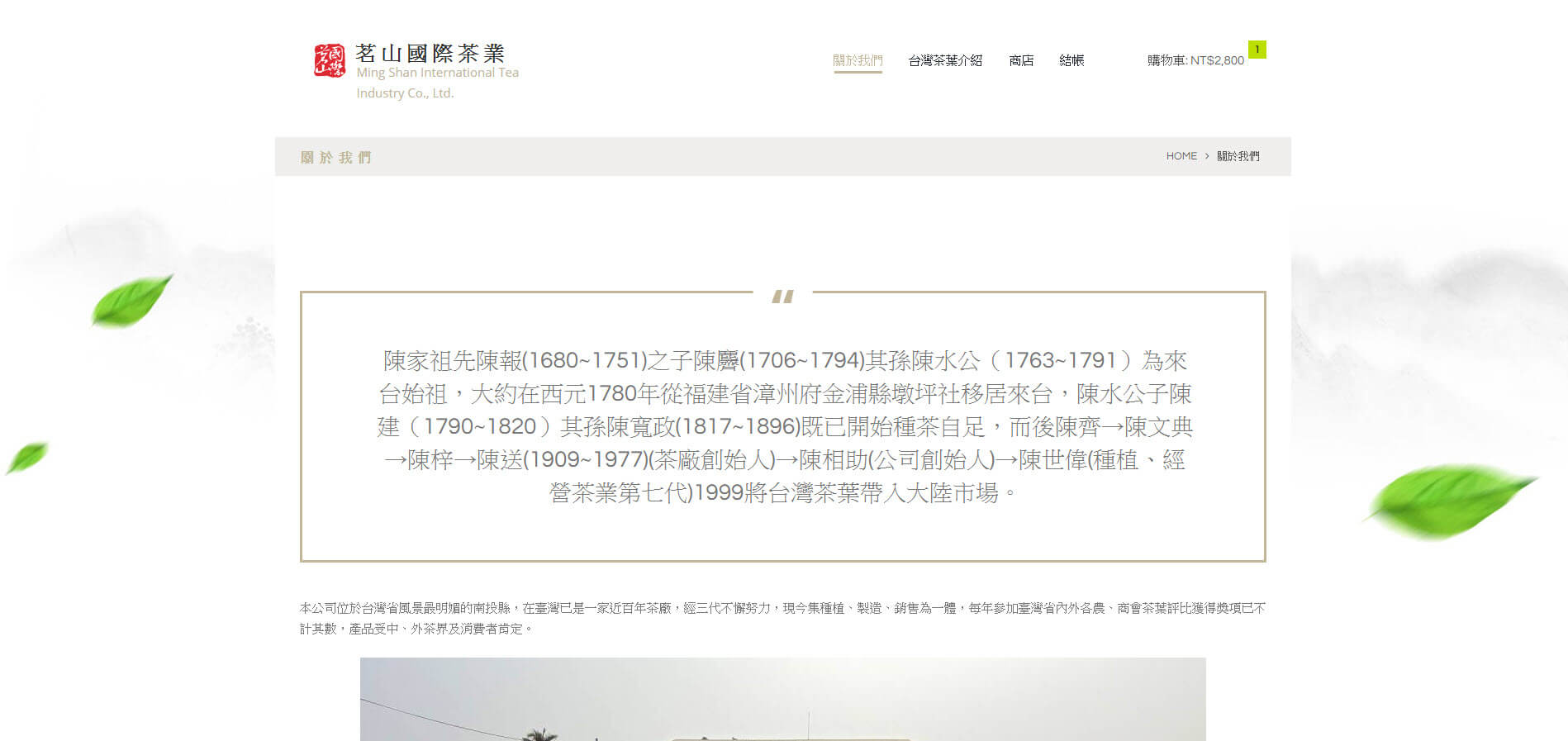Click the 茗山國際茶業 company name

pos(430,54)
